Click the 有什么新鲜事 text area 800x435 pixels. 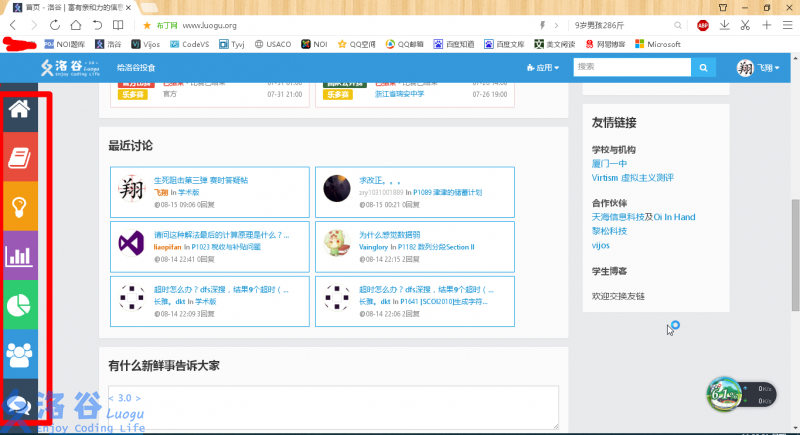pos(331,407)
